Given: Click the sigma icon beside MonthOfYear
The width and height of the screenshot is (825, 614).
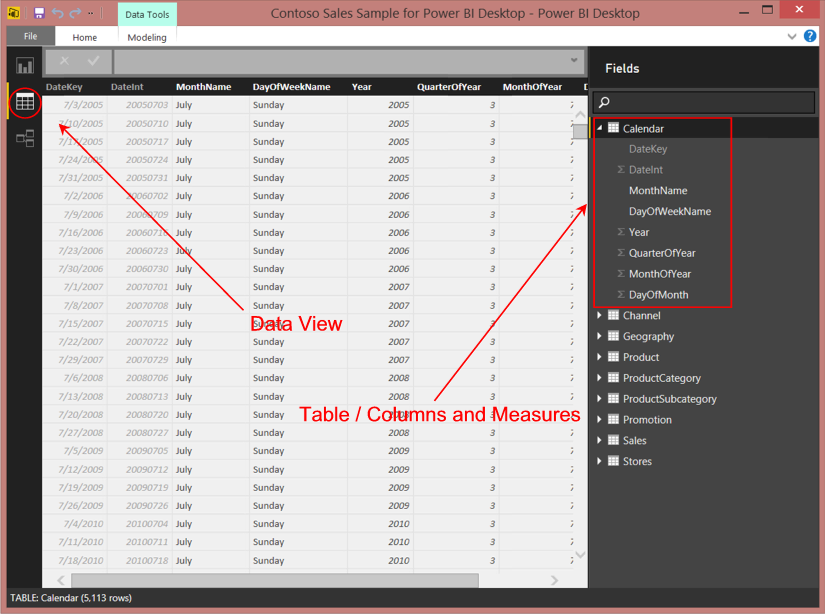Looking at the screenshot, I should 621,274.
